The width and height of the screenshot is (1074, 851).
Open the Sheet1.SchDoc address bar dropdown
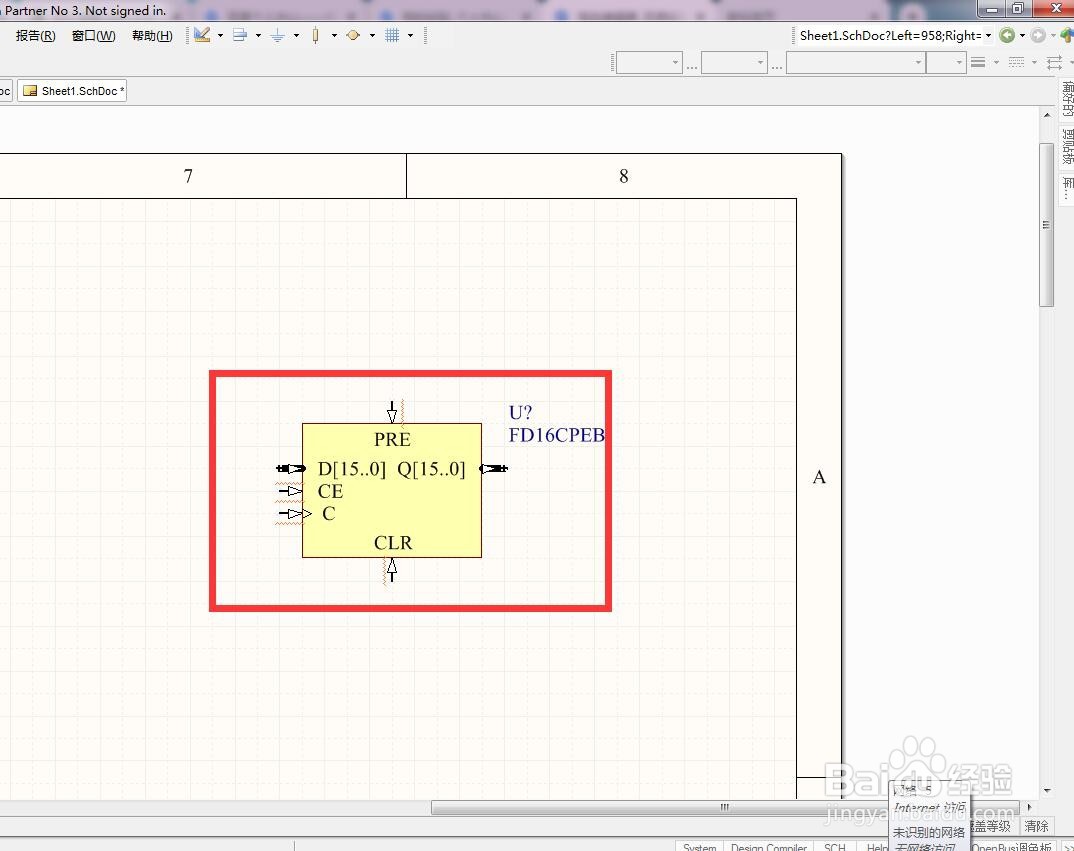pyautogui.click(x=988, y=36)
